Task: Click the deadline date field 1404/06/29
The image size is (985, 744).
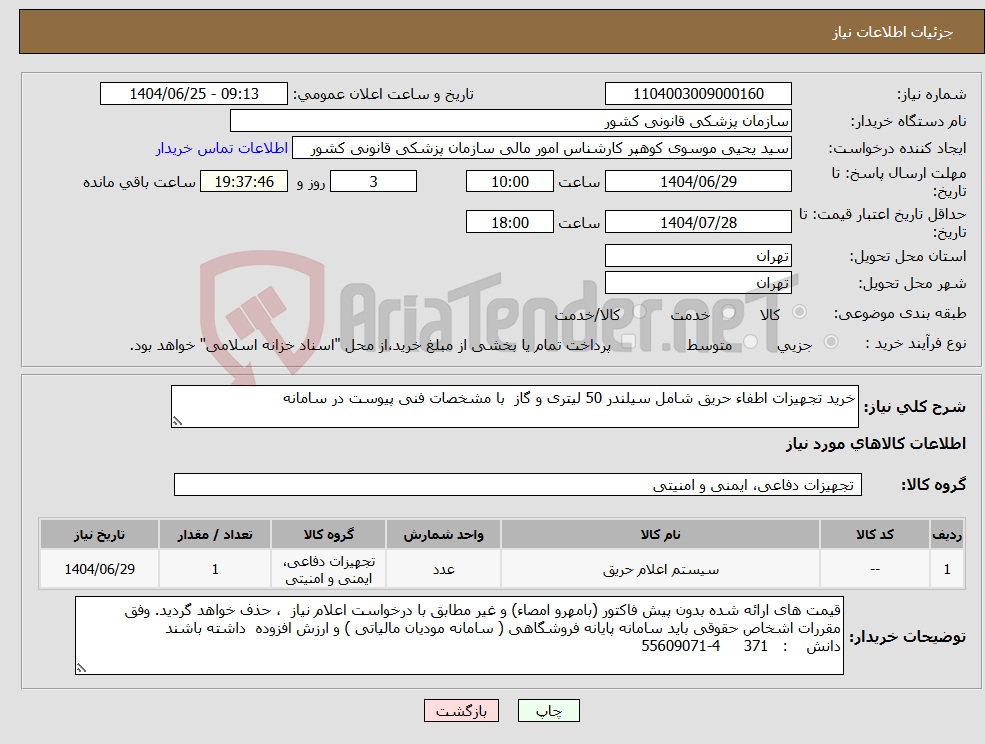Action: (698, 181)
